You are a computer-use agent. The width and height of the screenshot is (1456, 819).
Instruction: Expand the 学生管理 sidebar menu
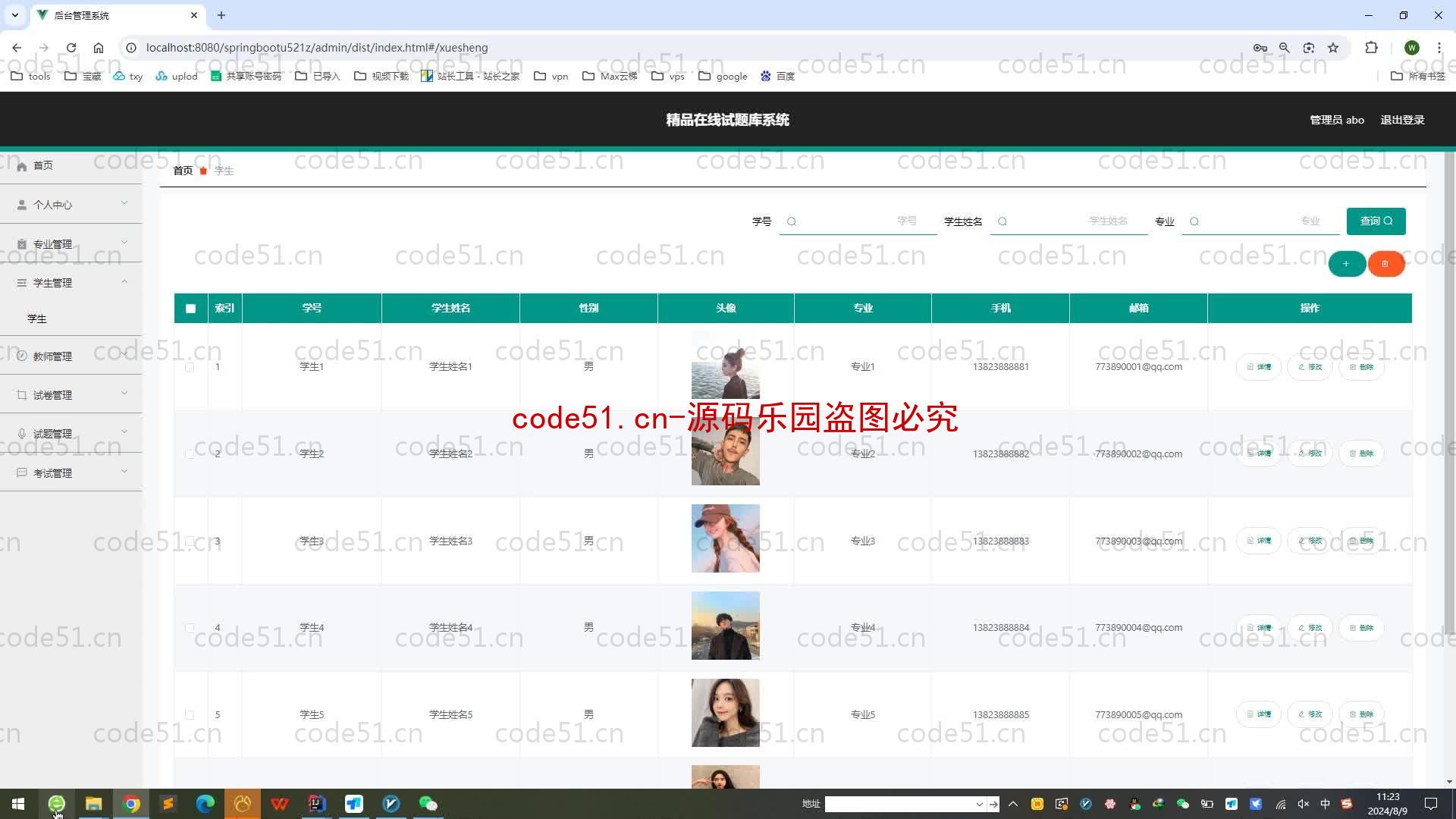tap(71, 282)
